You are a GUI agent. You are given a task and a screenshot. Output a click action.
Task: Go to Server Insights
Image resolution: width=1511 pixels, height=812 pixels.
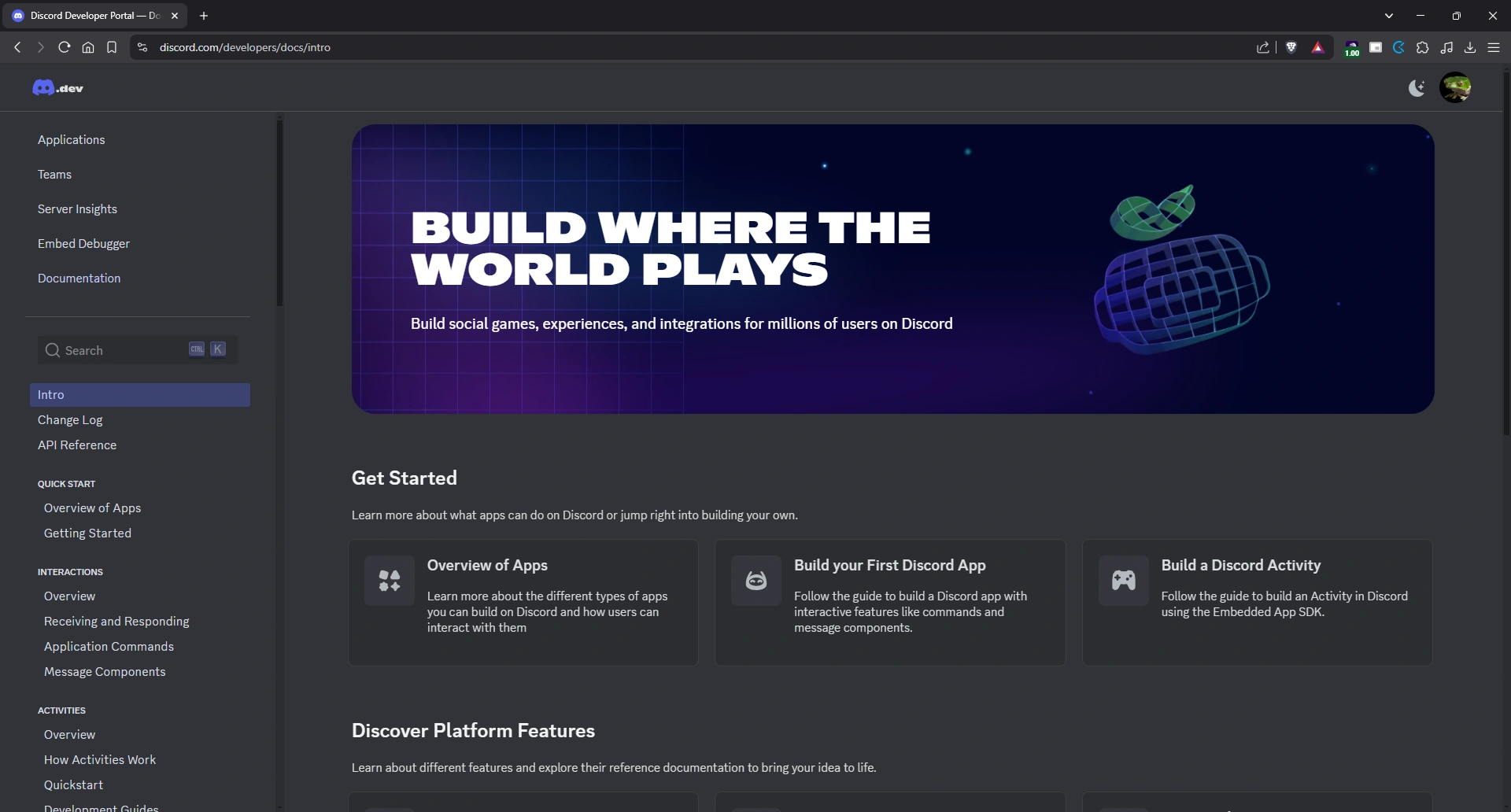pyautogui.click(x=77, y=209)
